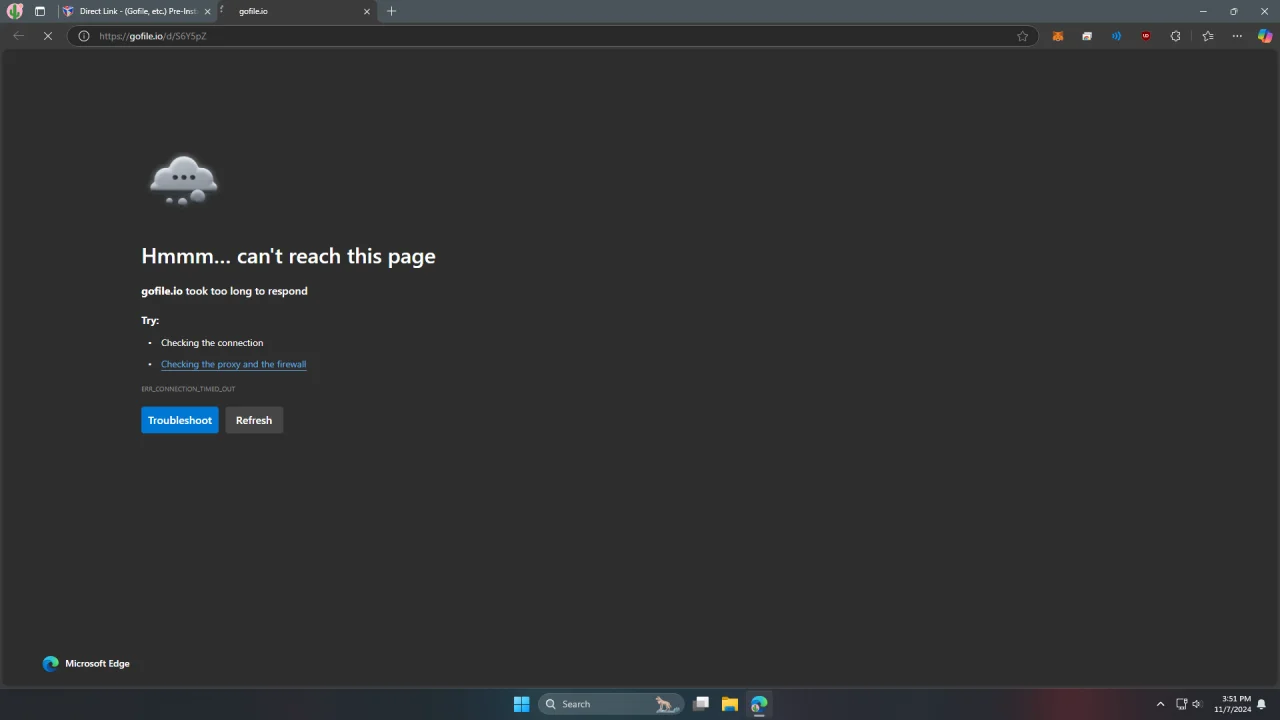Close the Direct Link tab
Viewport: 1280px width, 720px height.
pyautogui.click(x=207, y=11)
